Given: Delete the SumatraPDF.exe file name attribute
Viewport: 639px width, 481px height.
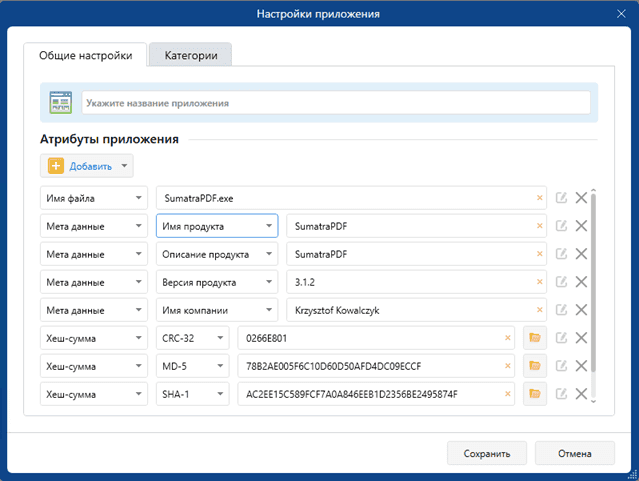Looking at the screenshot, I should [x=581, y=198].
